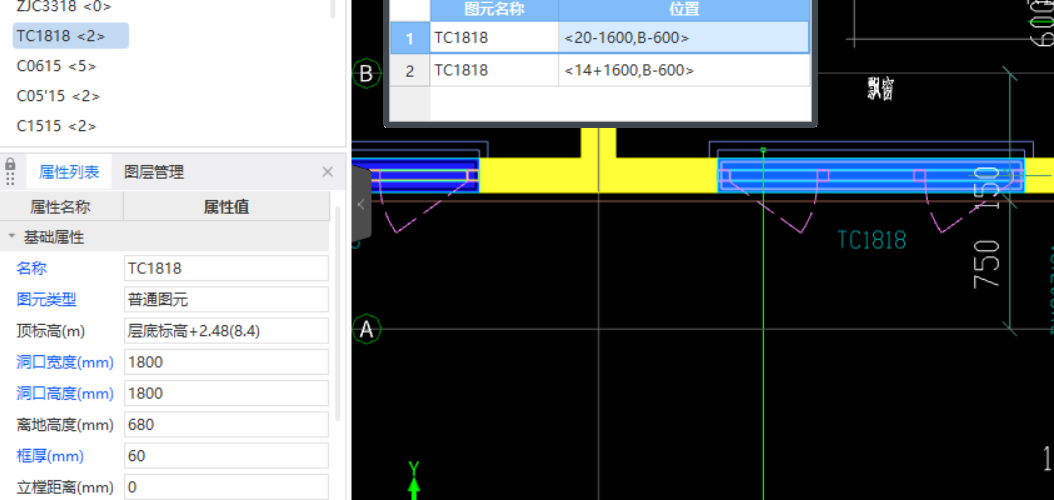
Task: Click the 图元类型 property label
Action: click(46, 300)
